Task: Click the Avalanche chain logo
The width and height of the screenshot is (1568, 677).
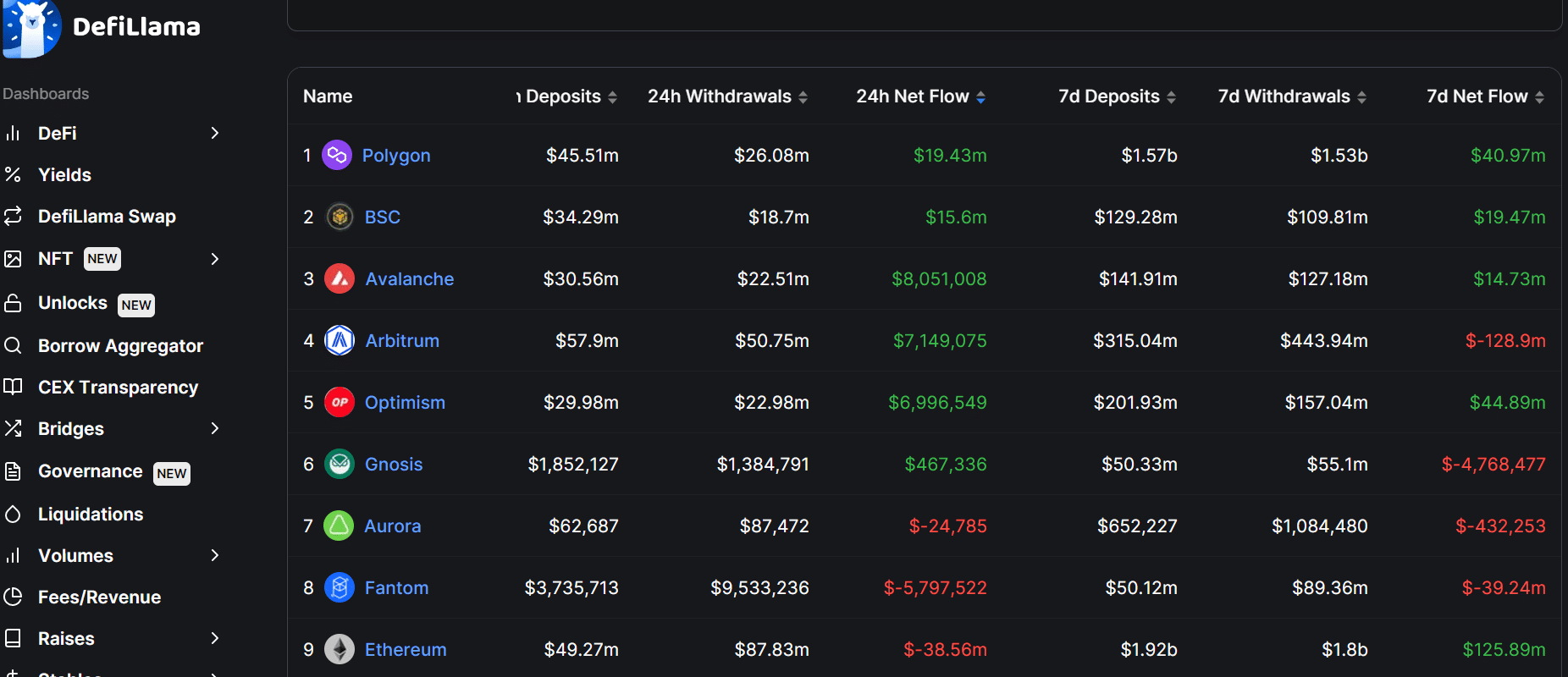Action: coord(340,278)
